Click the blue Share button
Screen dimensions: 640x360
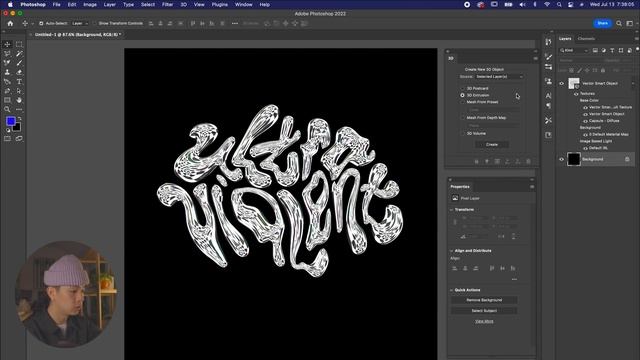[602, 23]
